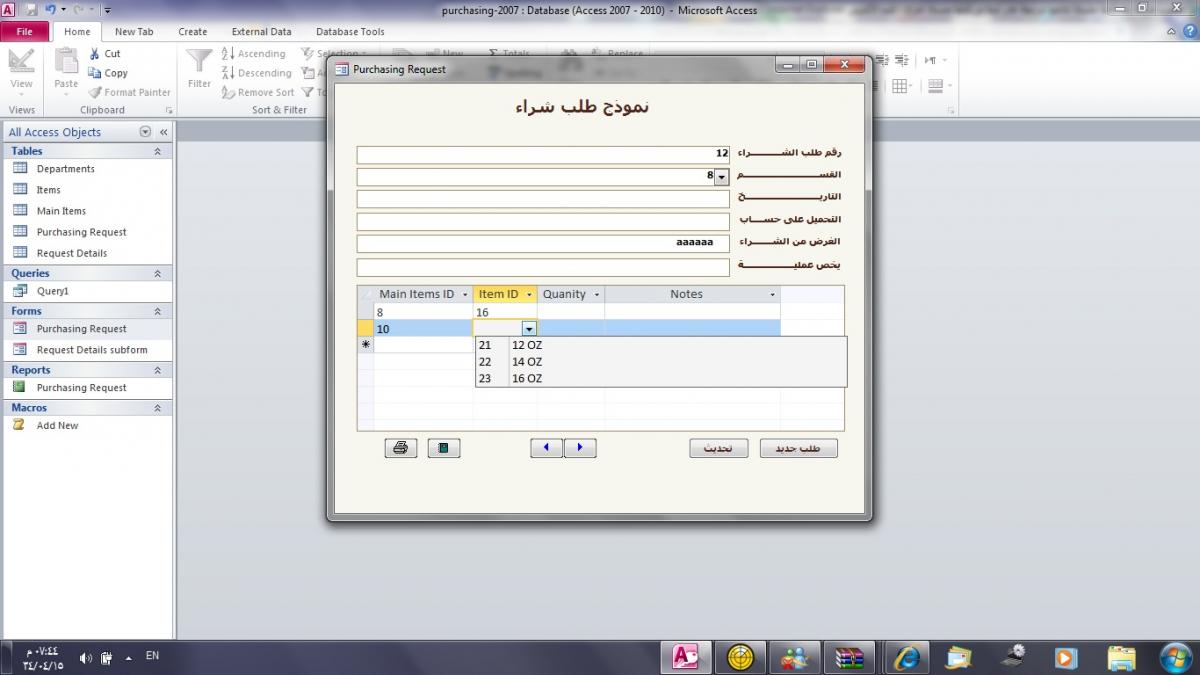Open the department combo box showing 8

tap(722, 176)
